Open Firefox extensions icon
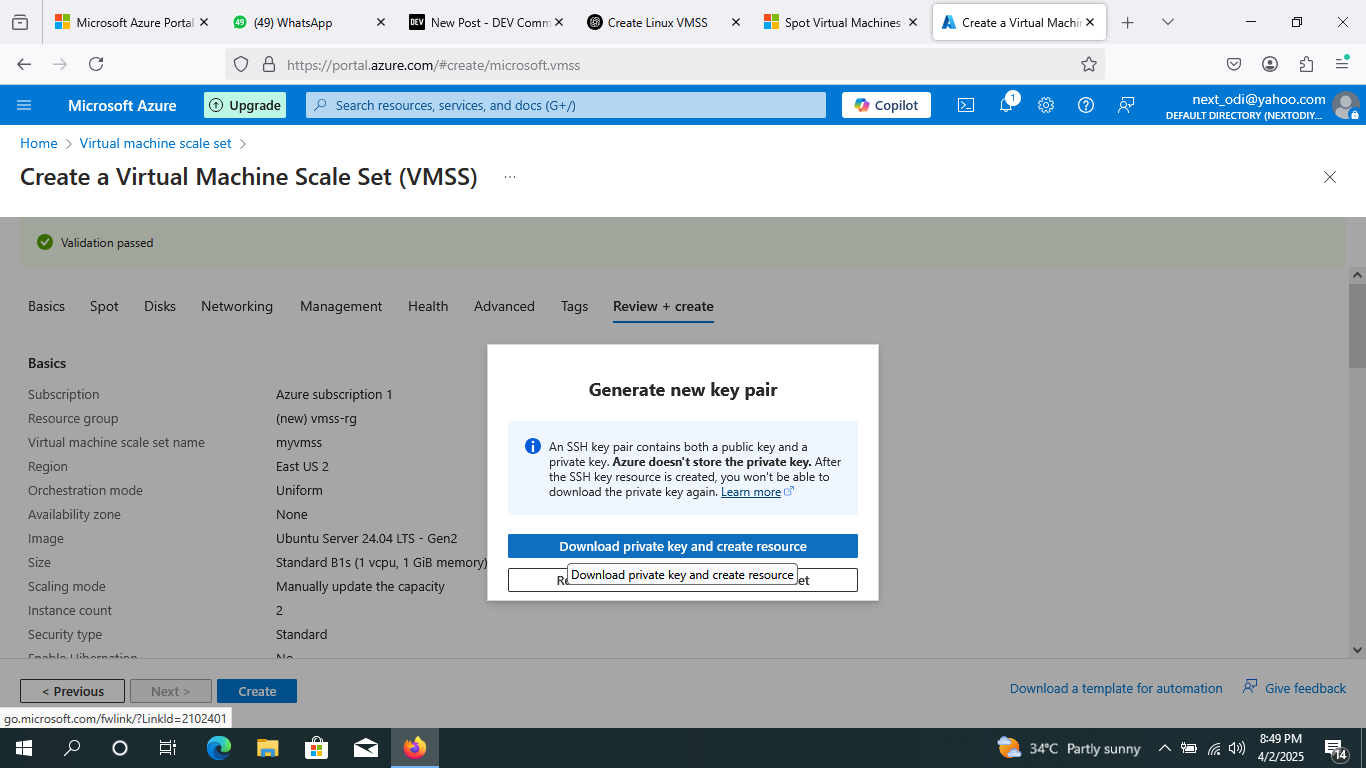 pyautogui.click(x=1306, y=64)
